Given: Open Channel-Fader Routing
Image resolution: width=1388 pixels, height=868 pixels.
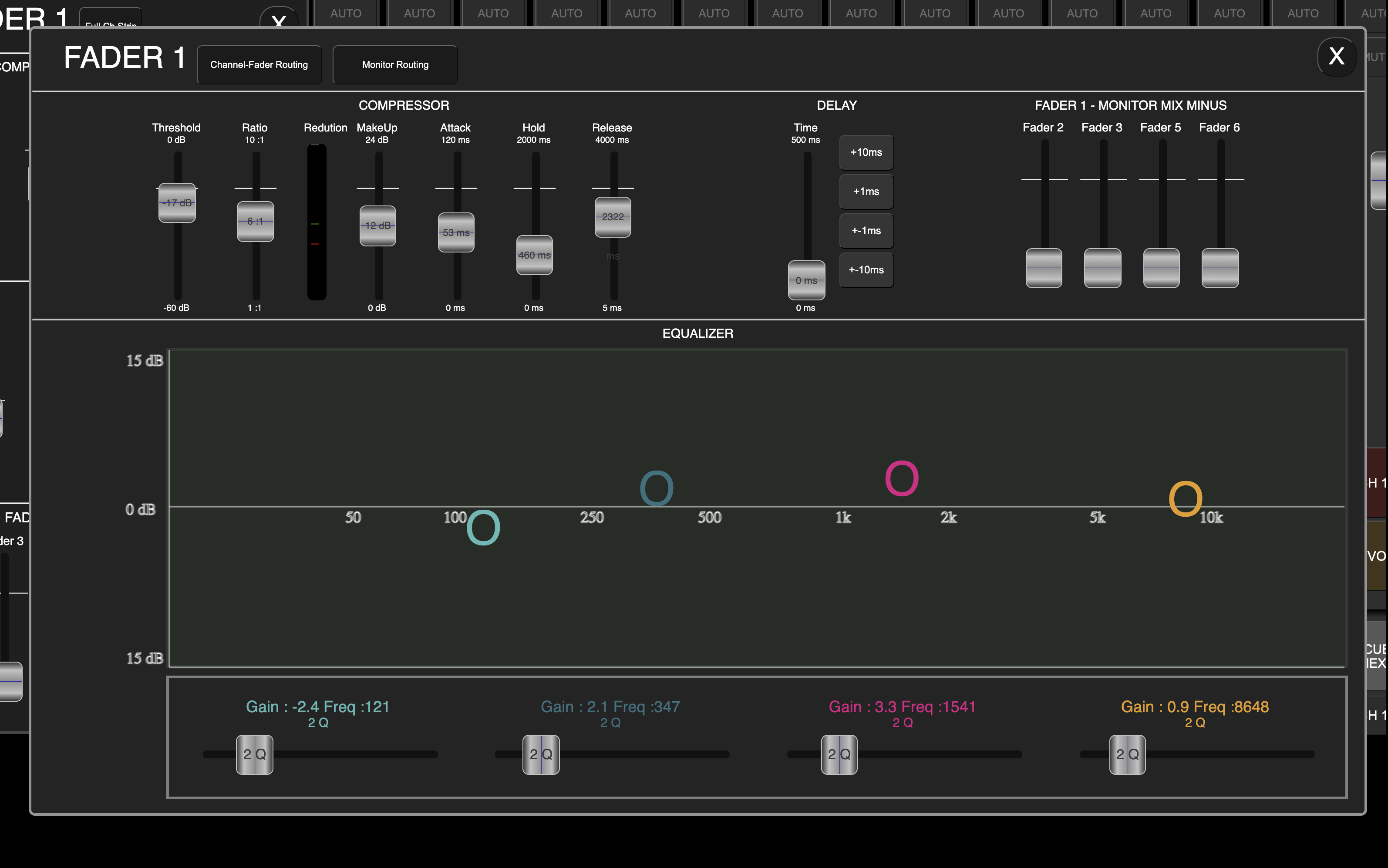Looking at the screenshot, I should (259, 65).
